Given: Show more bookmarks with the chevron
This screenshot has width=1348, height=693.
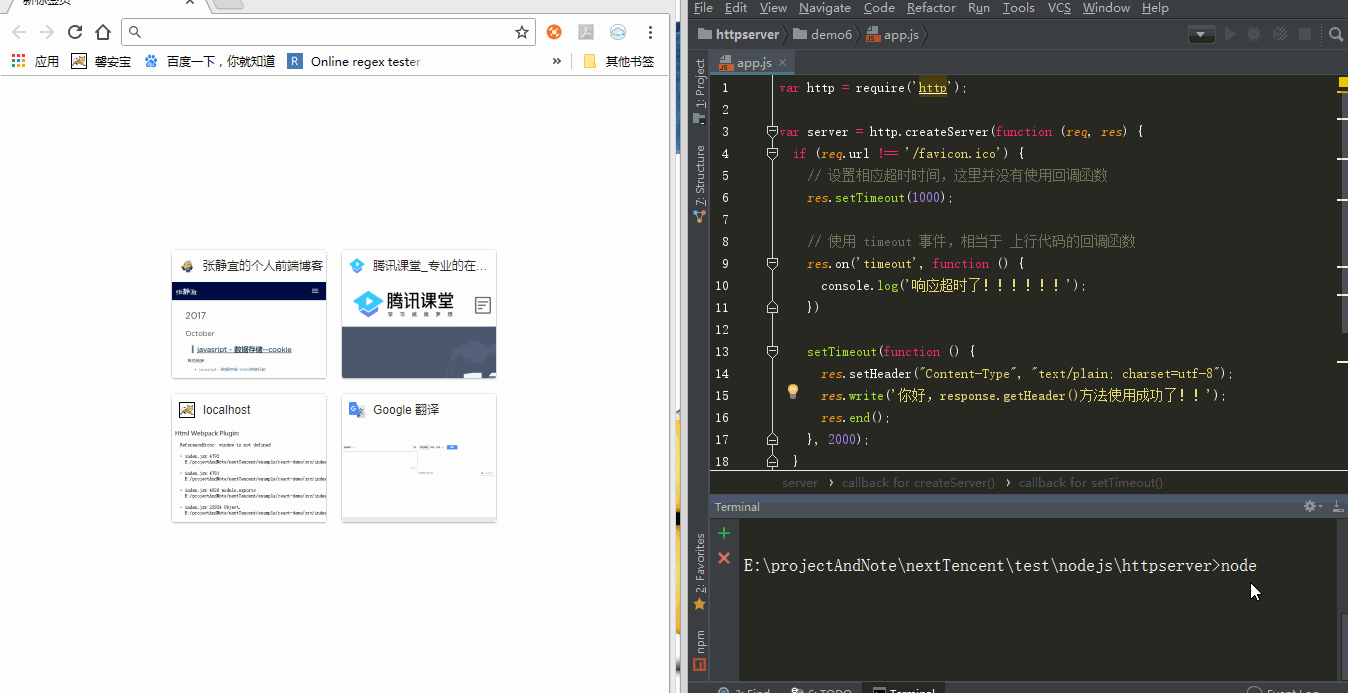Looking at the screenshot, I should 557,61.
